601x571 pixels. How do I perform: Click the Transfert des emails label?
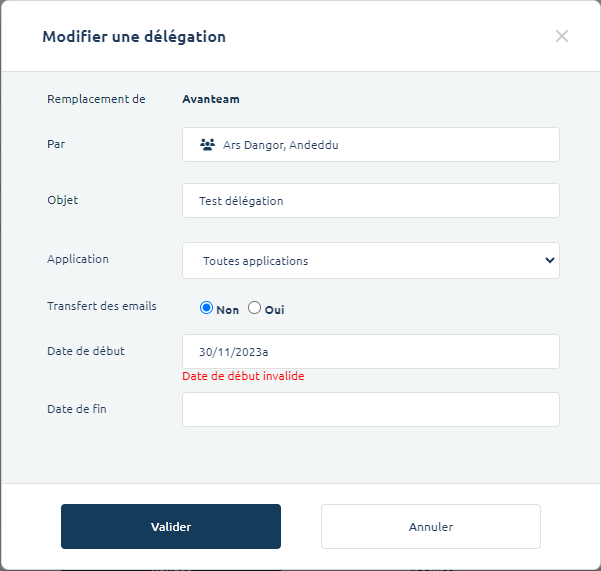102,306
